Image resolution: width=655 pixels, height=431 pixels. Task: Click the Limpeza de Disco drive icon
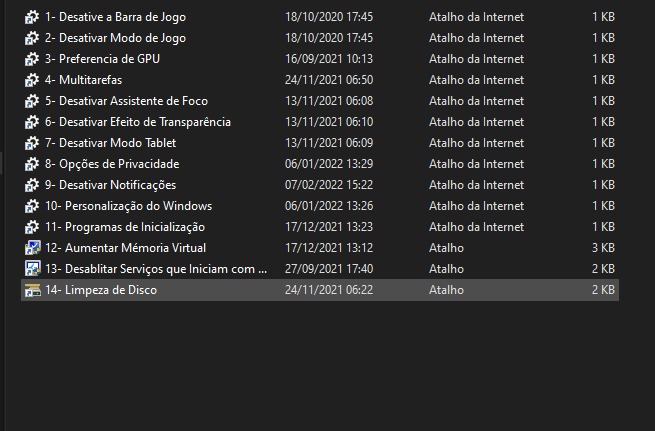pyautogui.click(x=32, y=290)
